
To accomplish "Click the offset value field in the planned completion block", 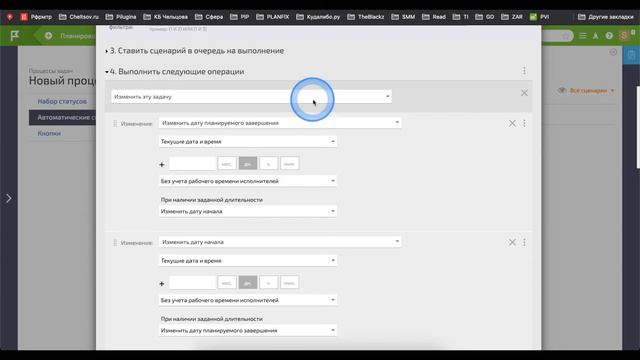I will point(192,164).
